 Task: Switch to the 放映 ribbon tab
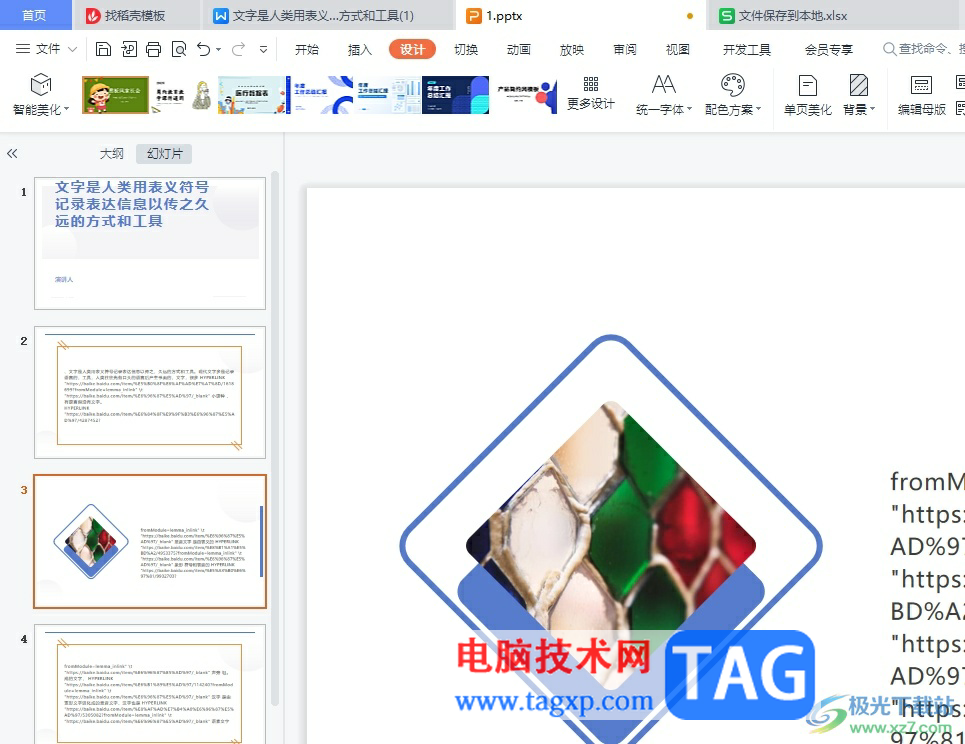pyautogui.click(x=572, y=50)
